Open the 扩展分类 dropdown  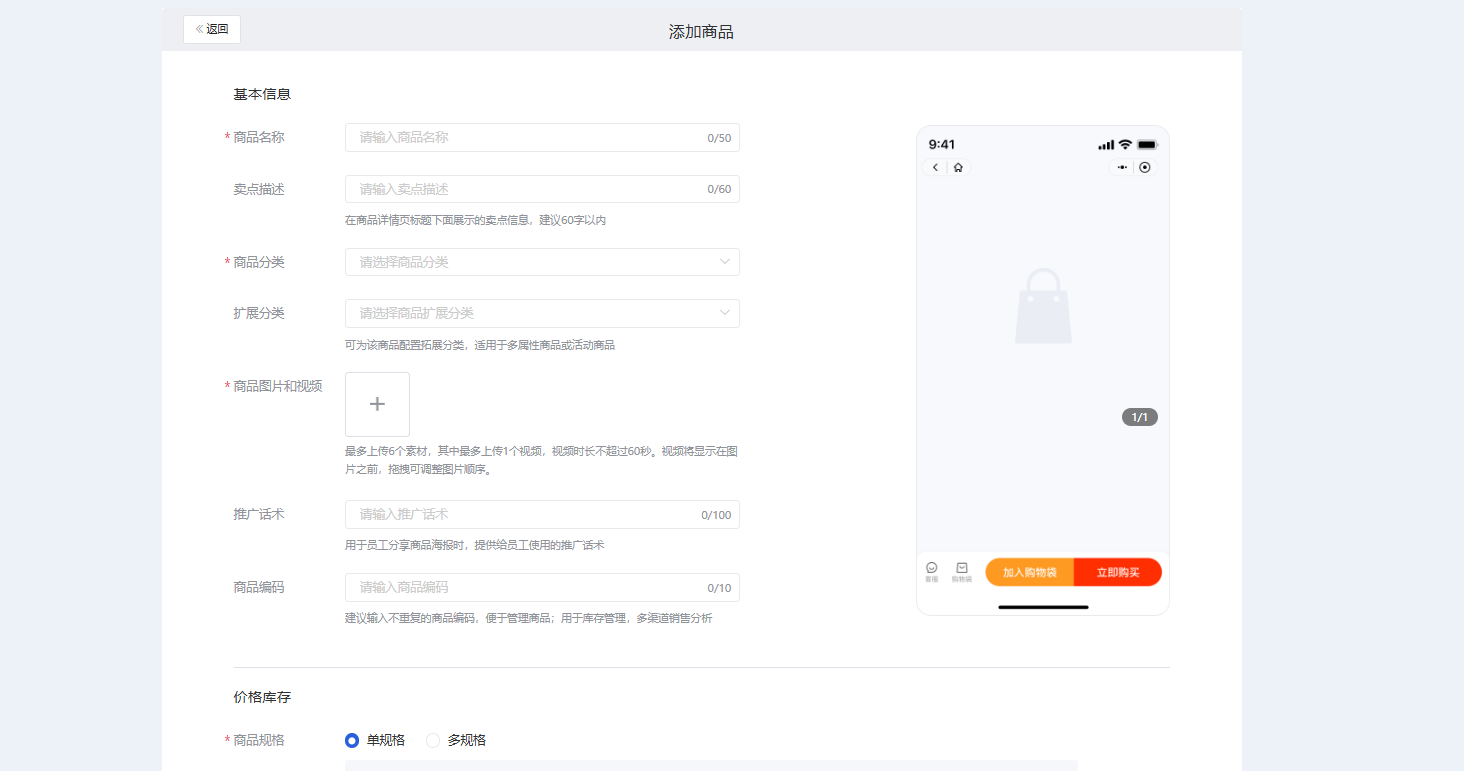pos(542,313)
